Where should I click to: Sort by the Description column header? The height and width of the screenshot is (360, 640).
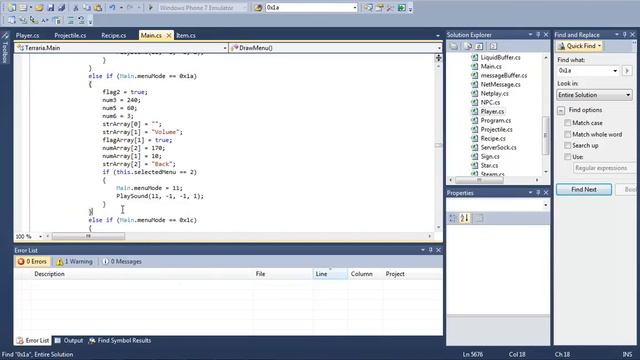(x=49, y=274)
